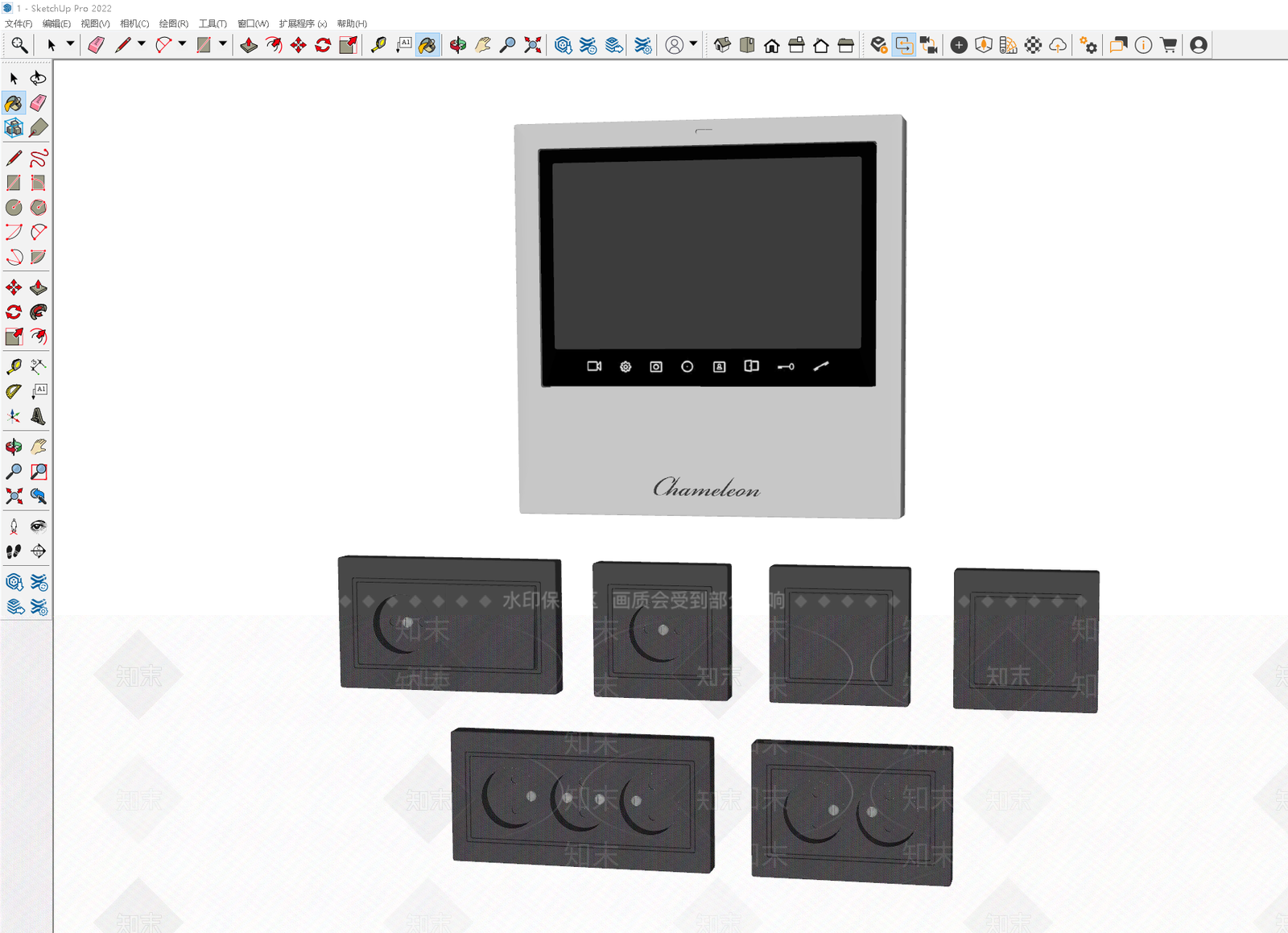Image resolution: width=1288 pixels, height=933 pixels.
Task: Open the 帮助(H) menu
Action: click(x=352, y=23)
